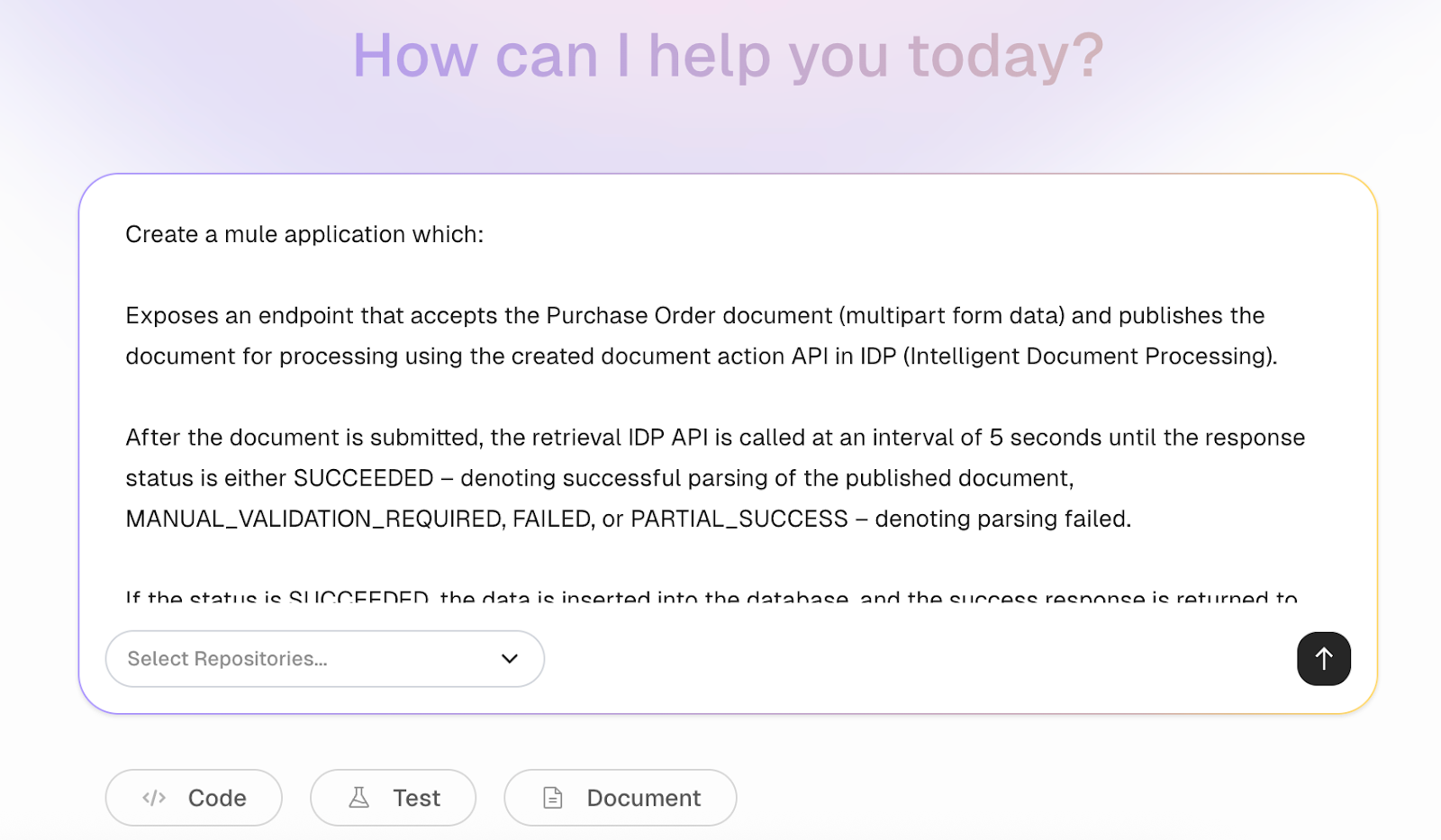The image size is (1441, 840).
Task: Select the Test button
Action: click(x=393, y=798)
